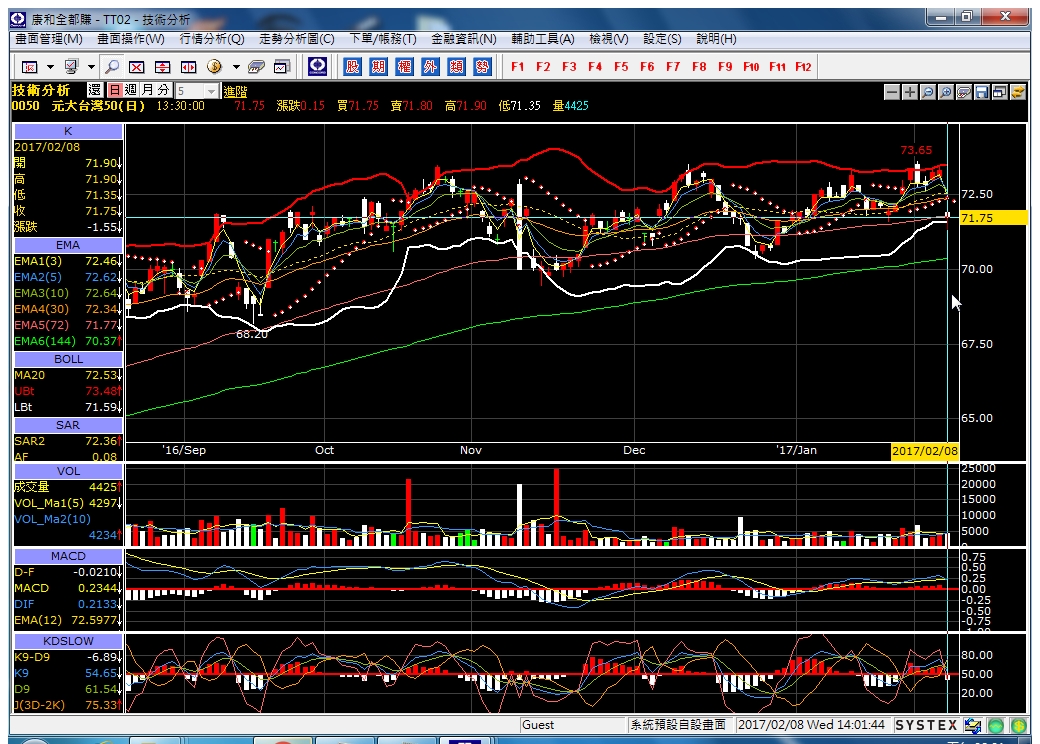Click the monitor with checkmark toolbar icon

click(x=71, y=67)
